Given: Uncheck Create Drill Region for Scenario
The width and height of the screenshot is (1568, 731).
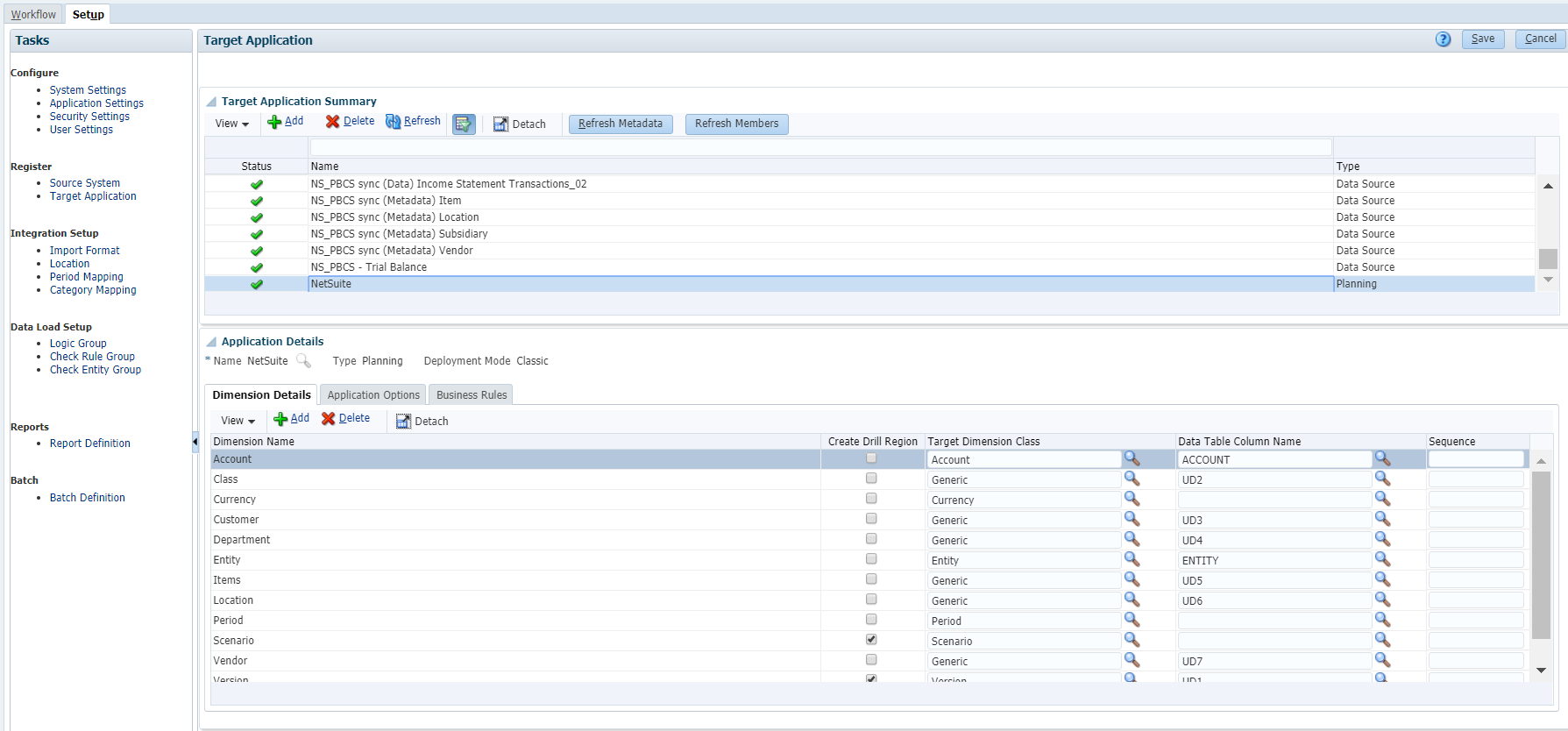Looking at the screenshot, I should (x=871, y=640).
